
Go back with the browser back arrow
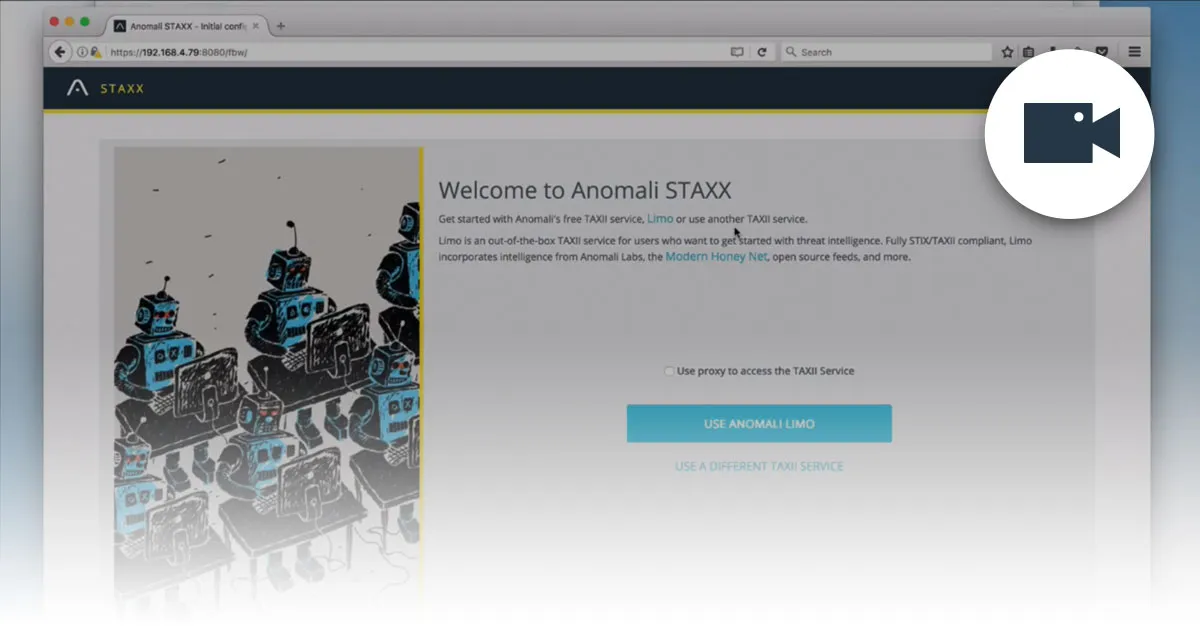[x=60, y=52]
